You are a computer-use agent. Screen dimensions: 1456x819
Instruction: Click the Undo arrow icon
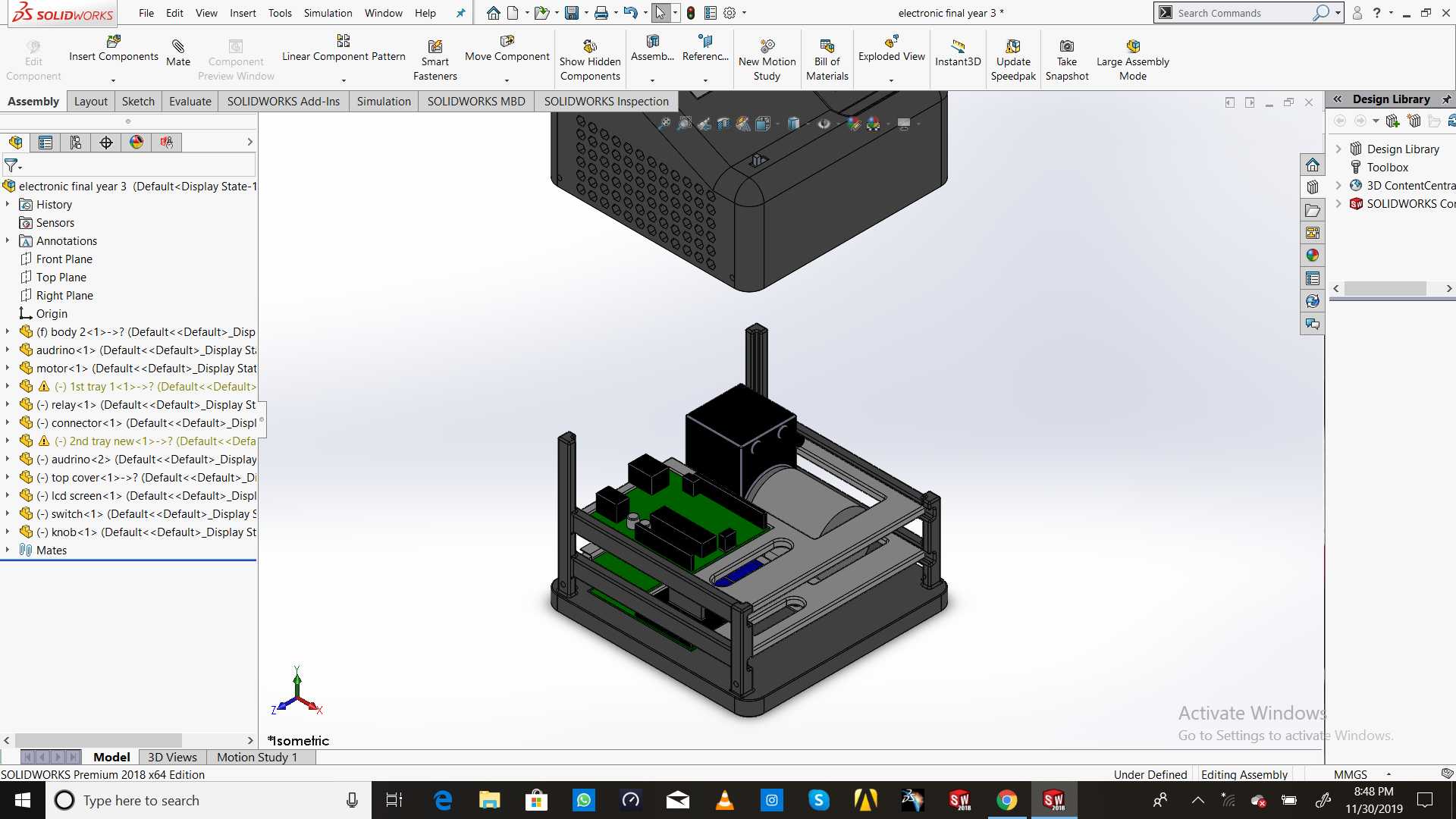tap(630, 13)
